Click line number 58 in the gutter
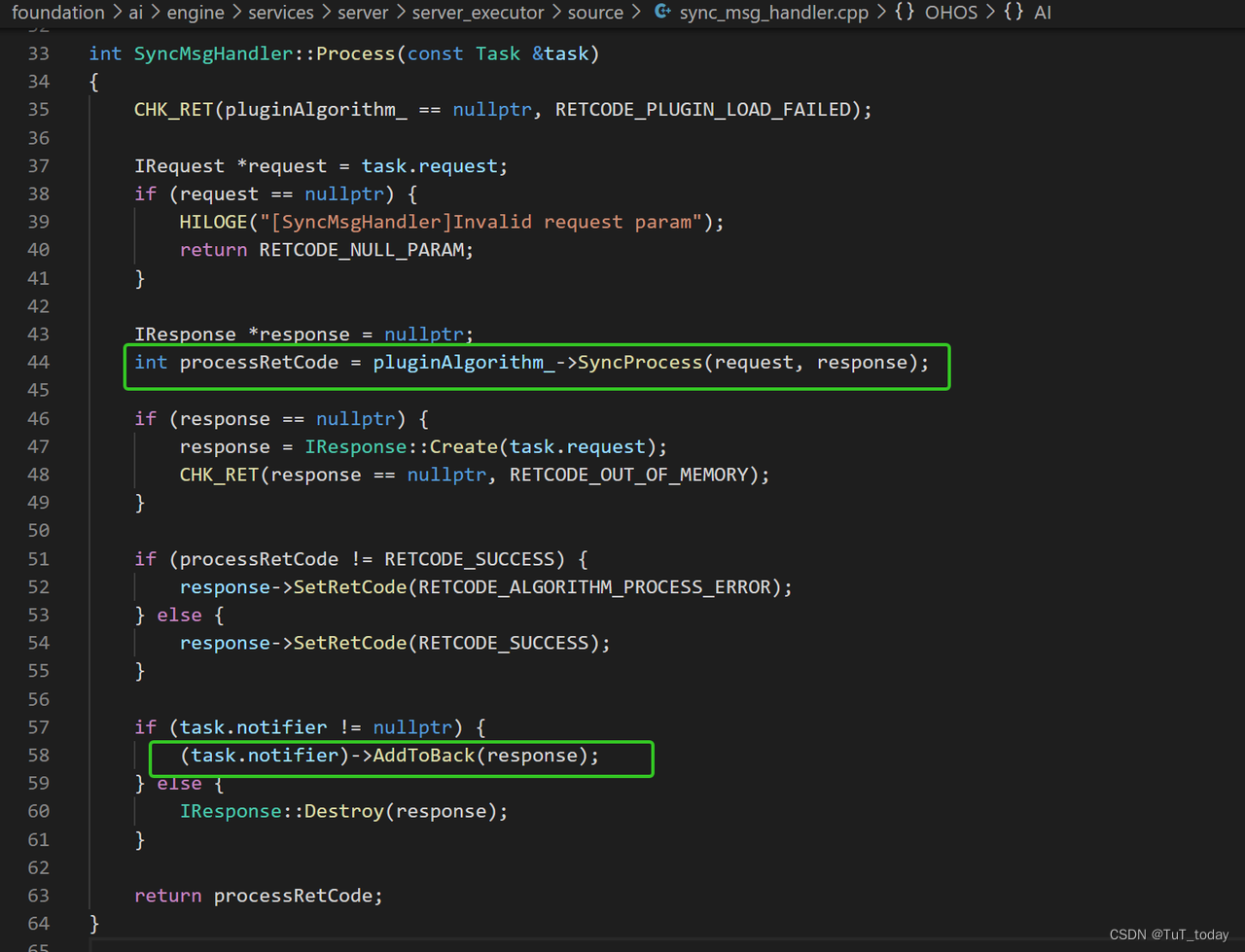Screen dimensions: 1245x952 pyautogui.click(x=39, y=755)
